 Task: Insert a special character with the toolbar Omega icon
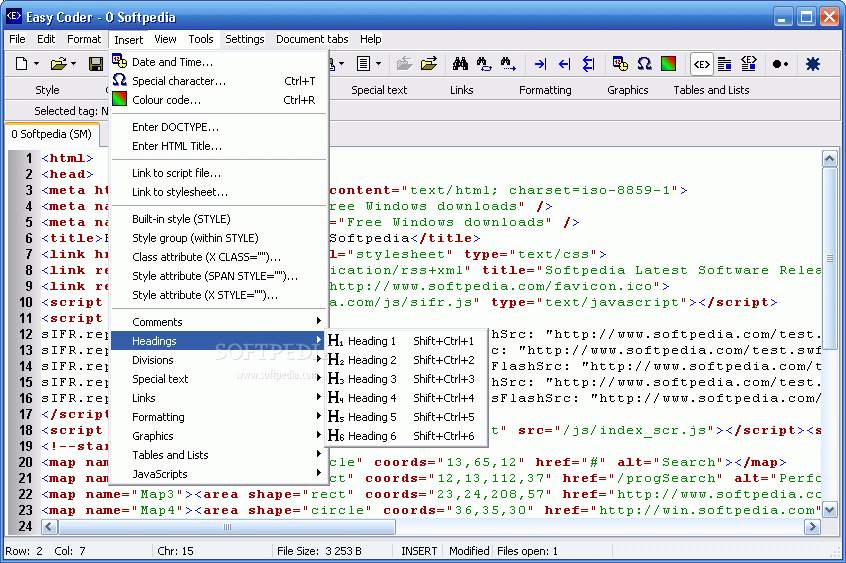644,64
